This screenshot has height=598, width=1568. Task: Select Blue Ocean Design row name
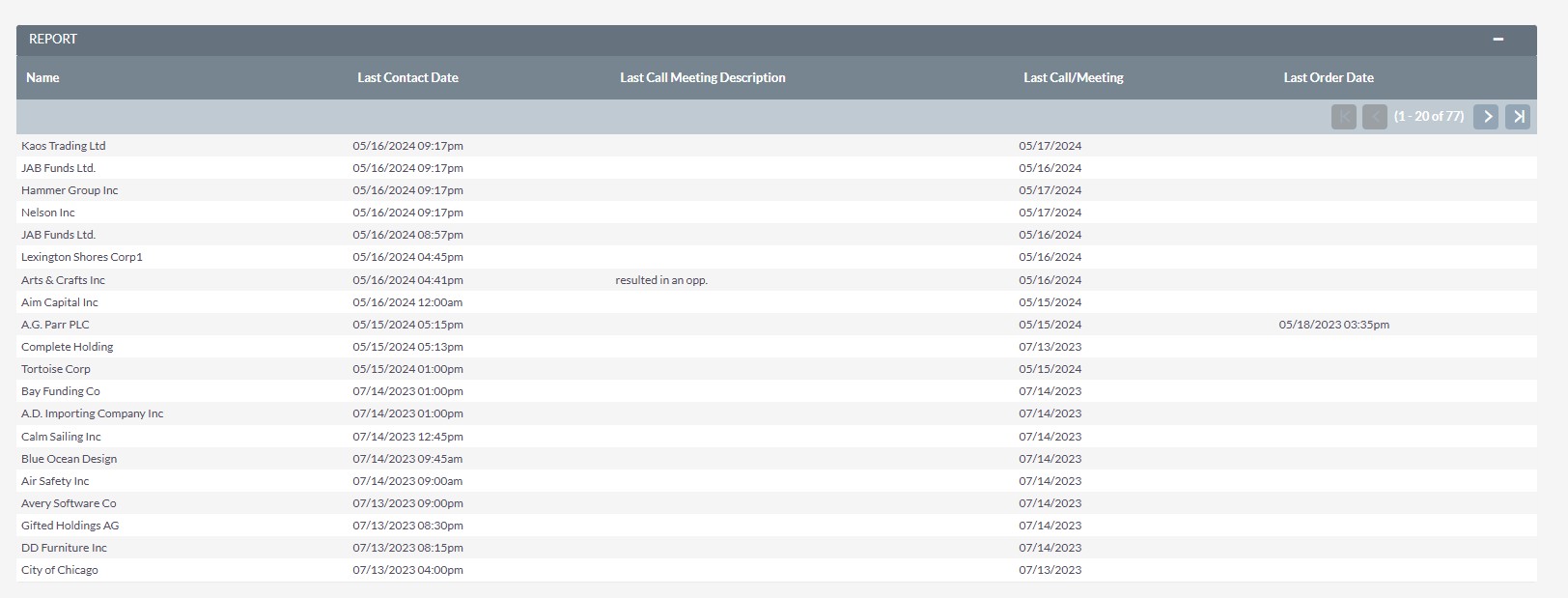tap(70, 459)
